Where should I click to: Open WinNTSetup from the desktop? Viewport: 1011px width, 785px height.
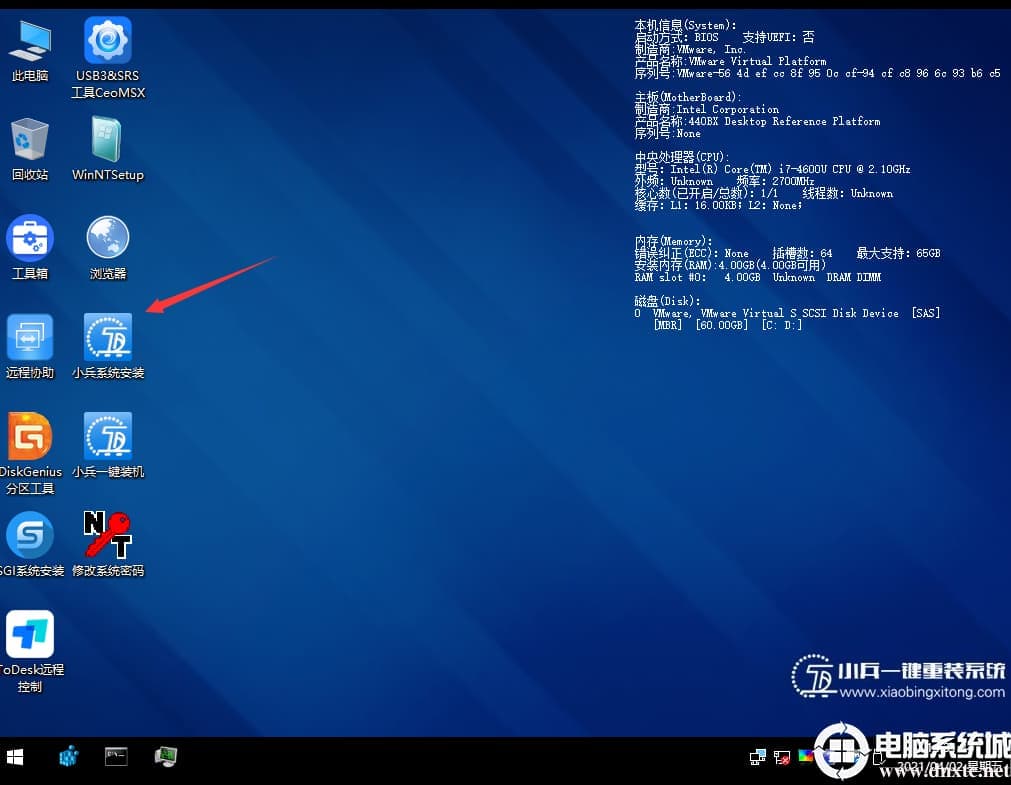click(x=107, y=145)
